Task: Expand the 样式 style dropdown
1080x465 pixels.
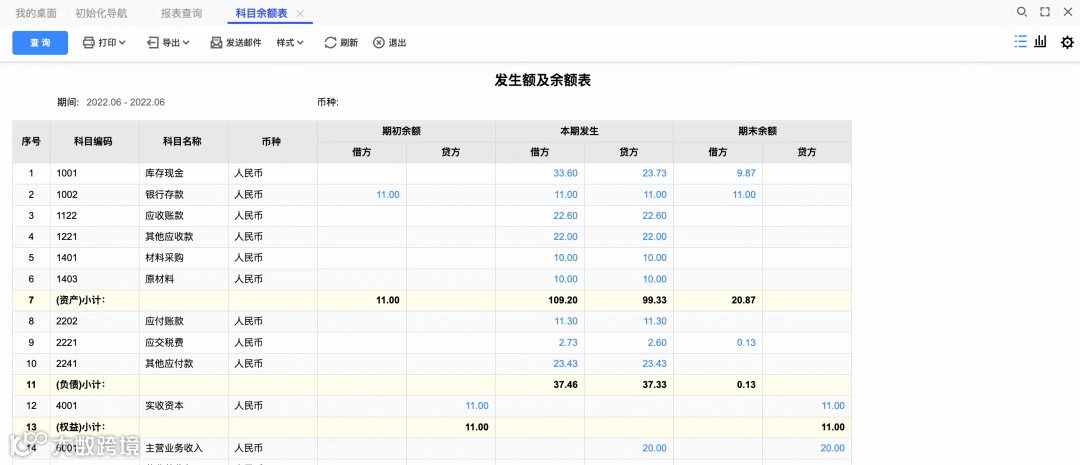Action: [x=291, y=43]
